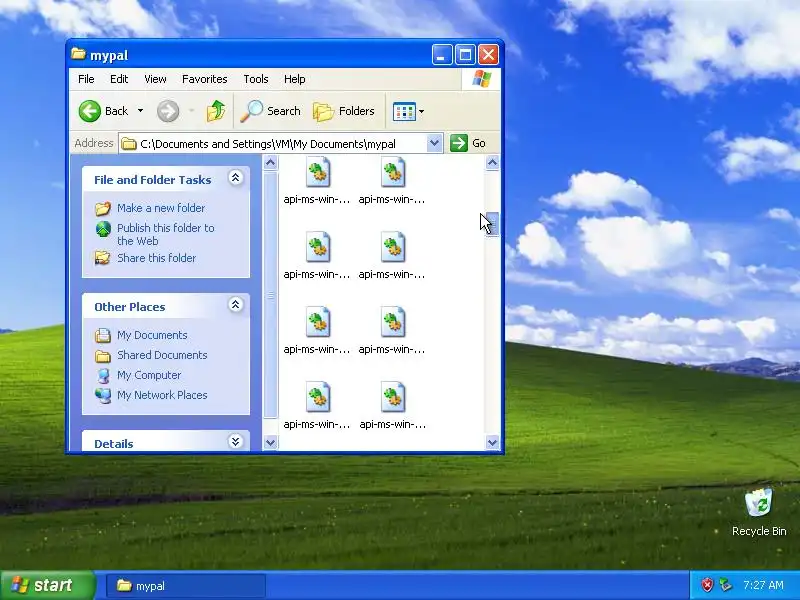Click the Publish to Web globe icon
This screenshot has width=800, height=600.
tap(103, 229)
